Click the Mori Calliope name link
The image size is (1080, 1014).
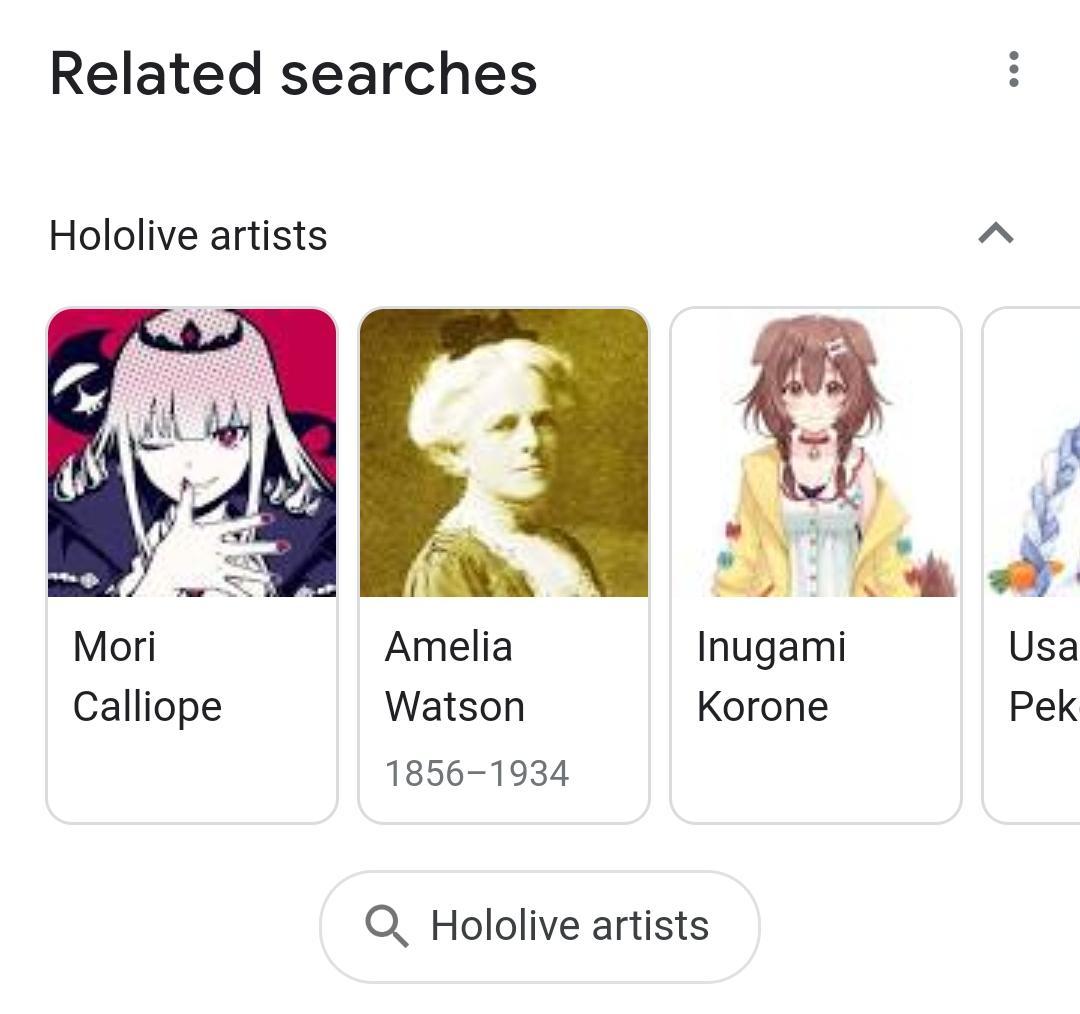[x=148, y=676]
